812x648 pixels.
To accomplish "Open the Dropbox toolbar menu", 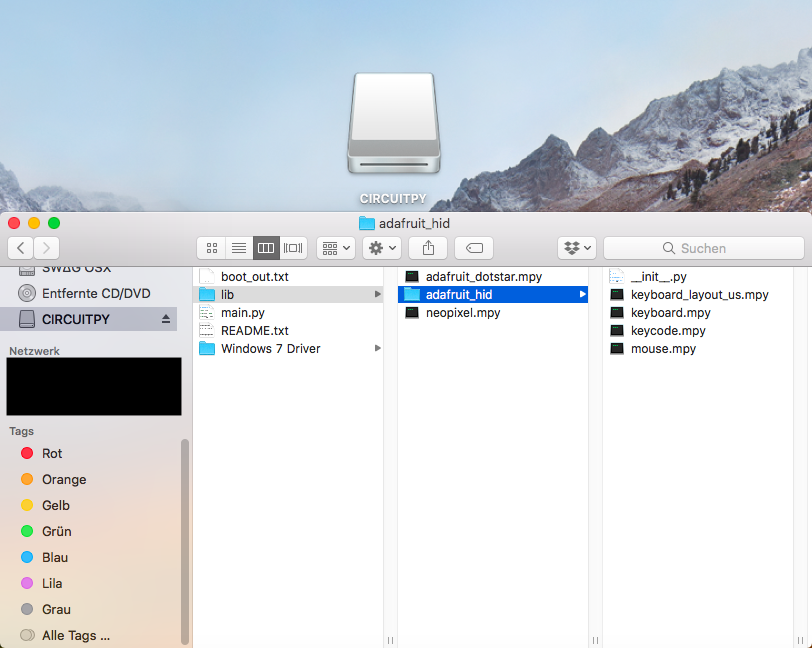I will click(577, 248).
